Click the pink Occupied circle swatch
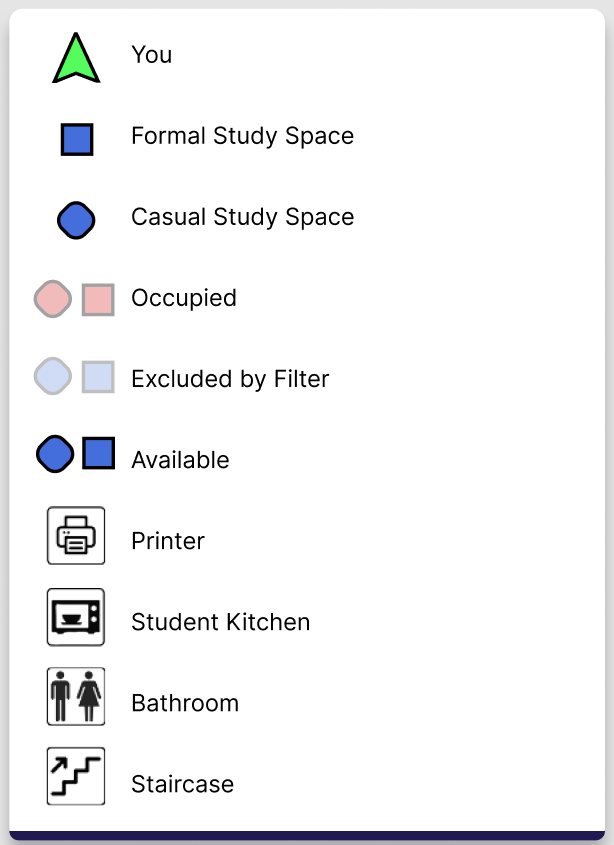Screen dimensions: 614x845 coord(53,299)
